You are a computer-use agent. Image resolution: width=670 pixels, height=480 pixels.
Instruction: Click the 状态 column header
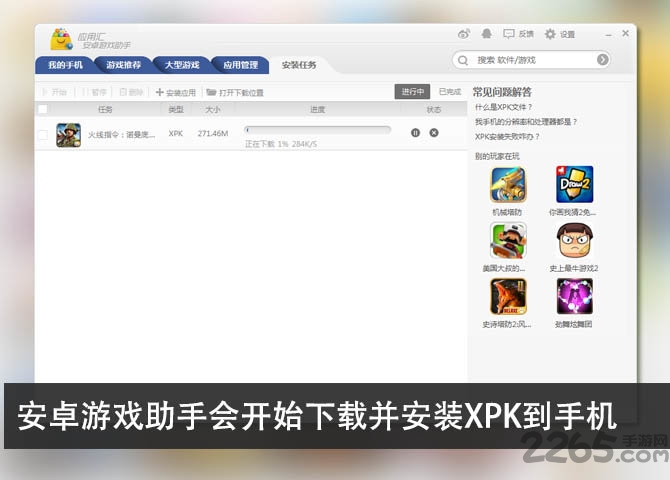coord(434,109)
